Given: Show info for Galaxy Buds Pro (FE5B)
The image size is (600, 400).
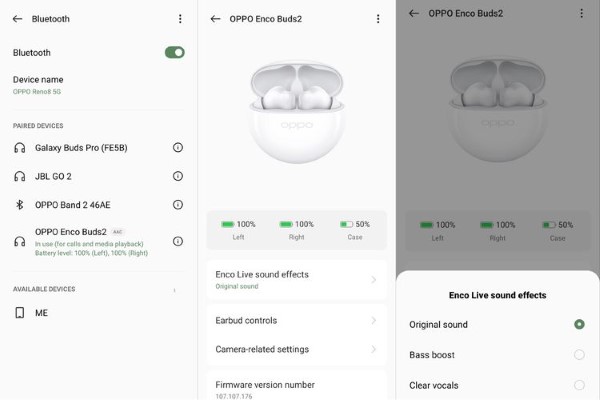Looking at the screenshot, I should [178, 148].
